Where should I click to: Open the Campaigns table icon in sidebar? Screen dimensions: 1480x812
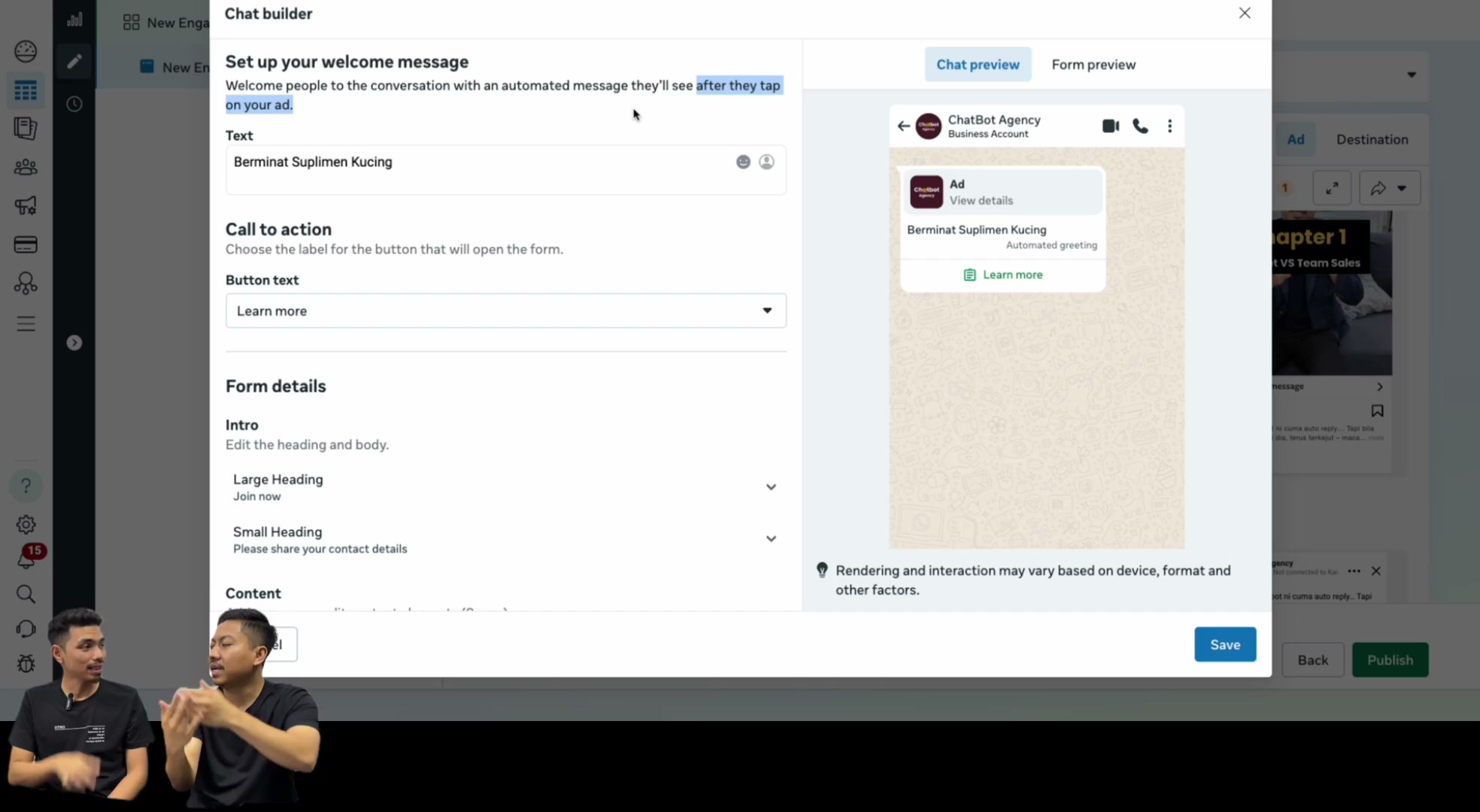pos(26,91)
